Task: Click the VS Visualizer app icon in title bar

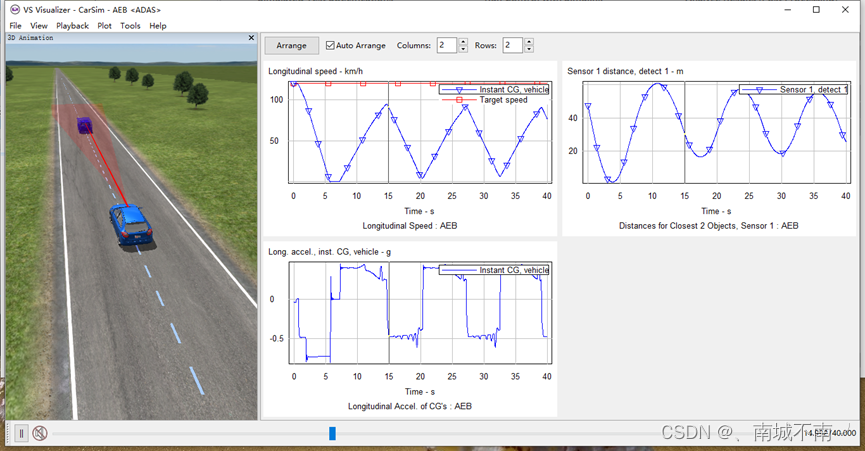Action: pyautogui.click(x=15, y=9)
